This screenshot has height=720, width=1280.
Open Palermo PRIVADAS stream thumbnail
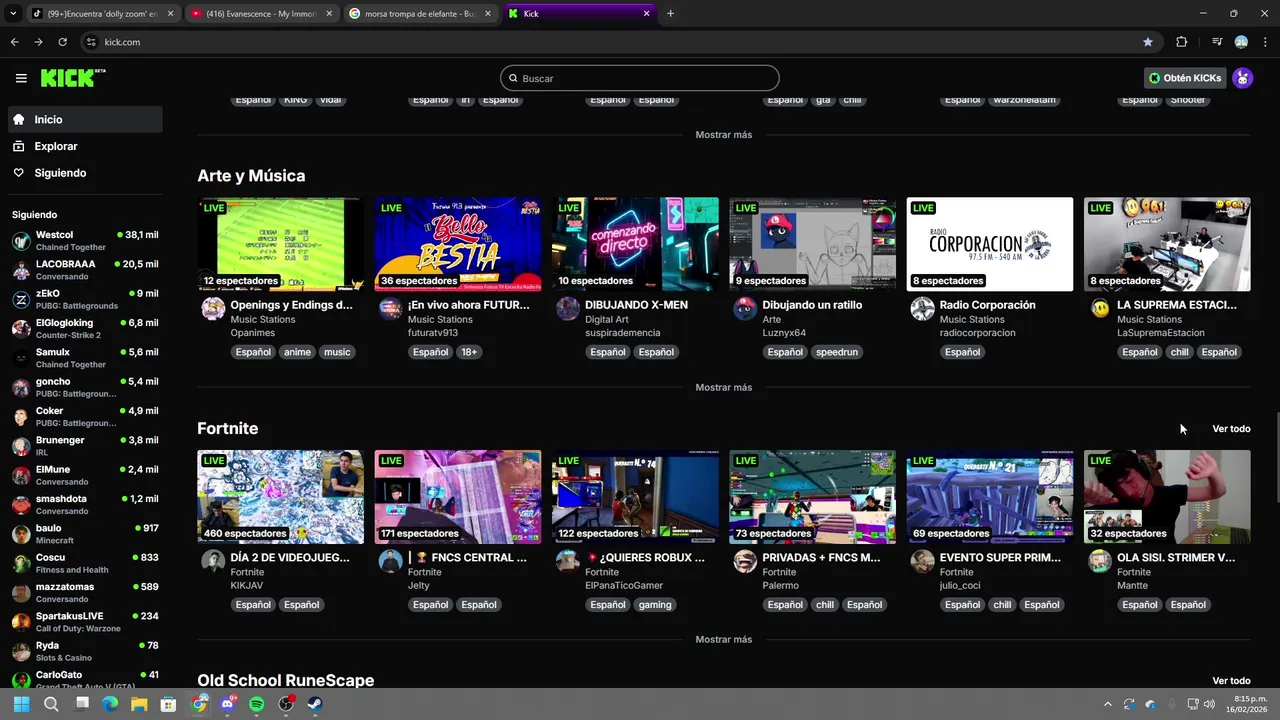[812, 497]
